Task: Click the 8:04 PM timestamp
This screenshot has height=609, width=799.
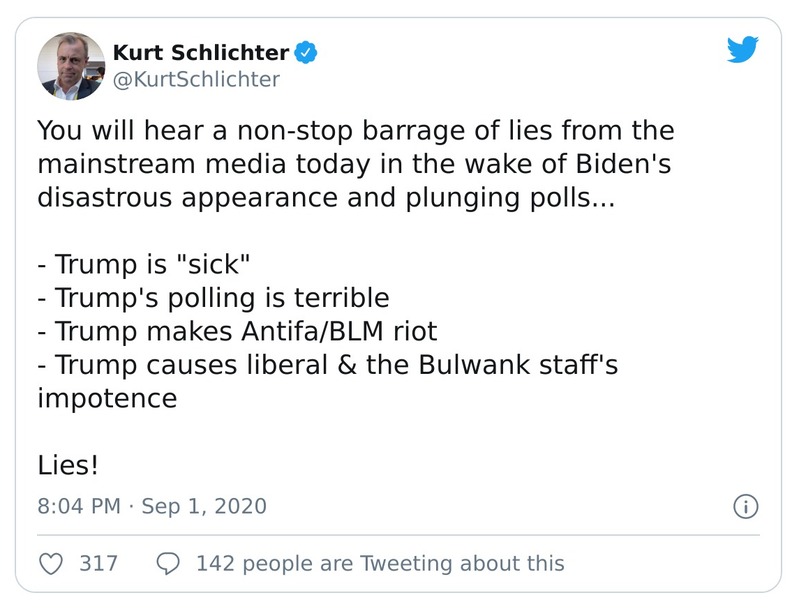Action: point(78,506)
